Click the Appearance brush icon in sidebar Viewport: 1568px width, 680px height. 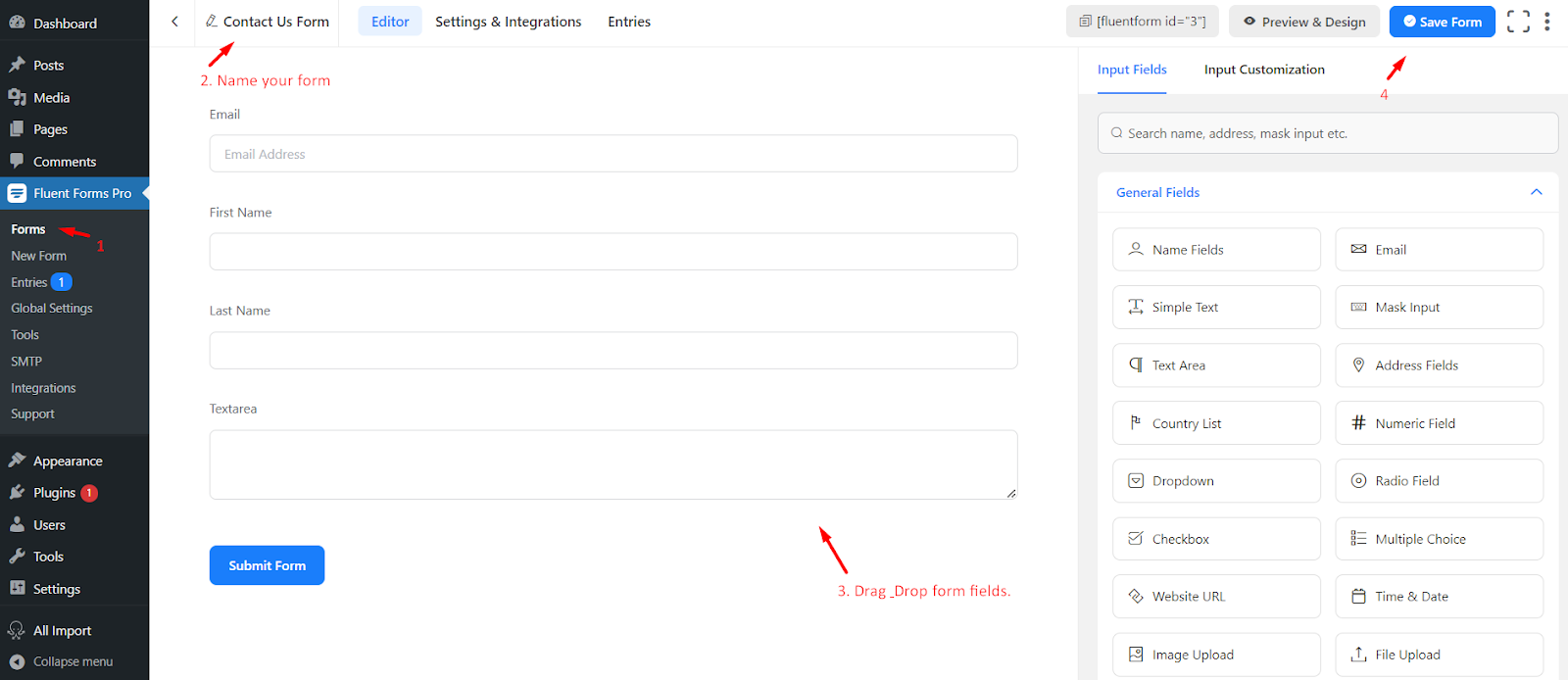coord(17,460)
